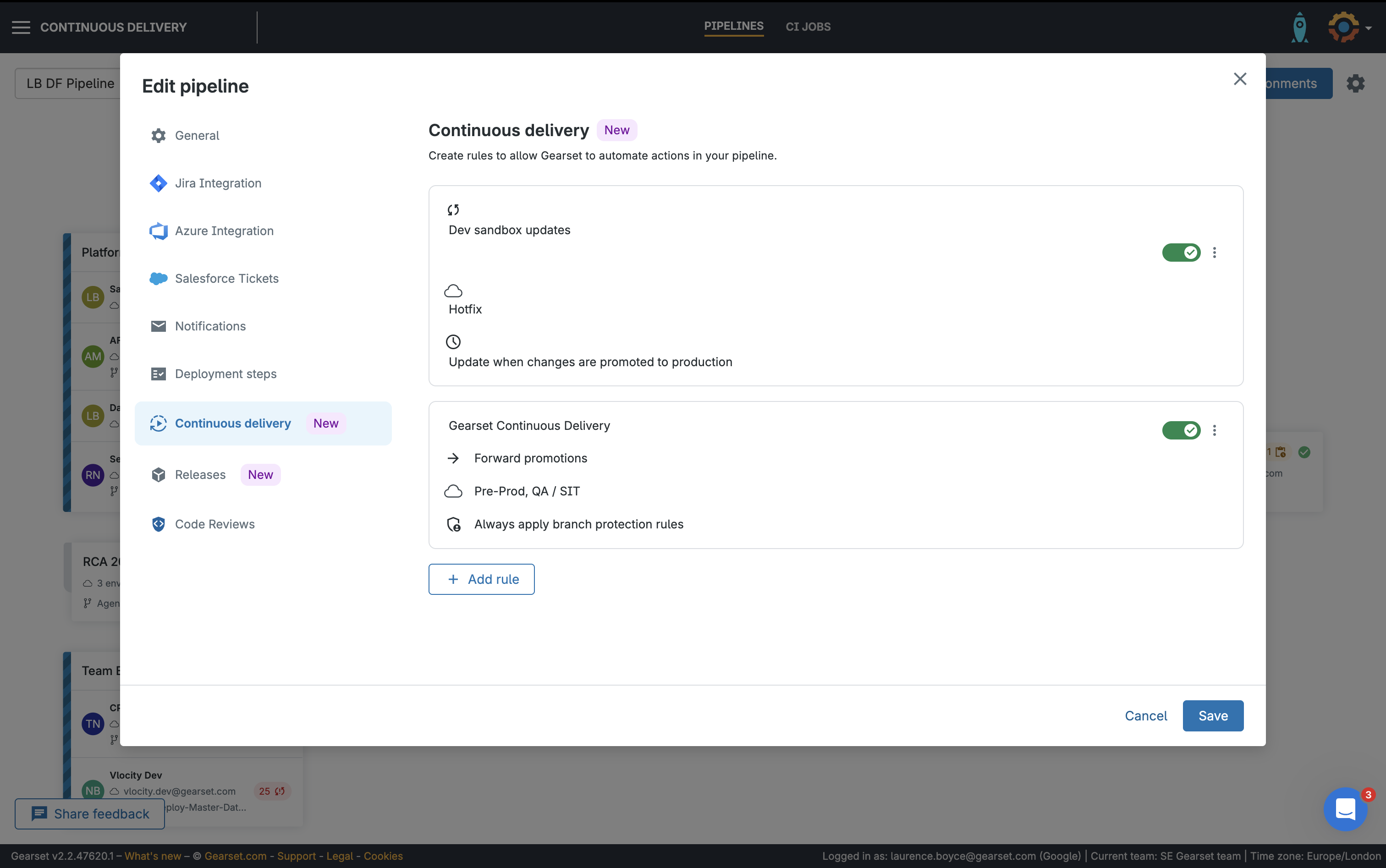
Task: Click the Always apply branch protection rules text
Action: pos(579,524)
